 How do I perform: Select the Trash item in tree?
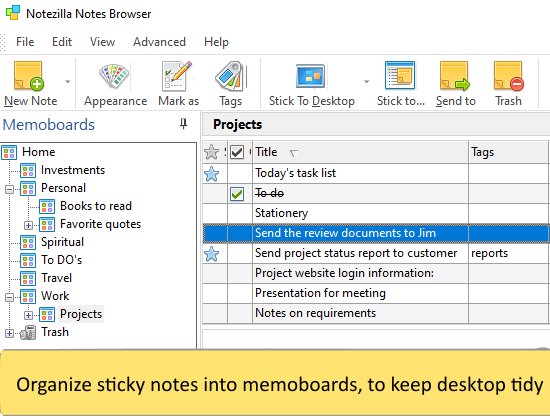[55, 332]
